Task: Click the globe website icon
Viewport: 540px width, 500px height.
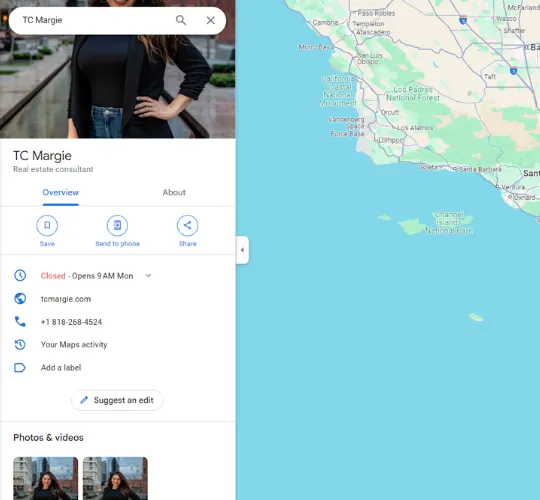Action: [x=20, y=299]
